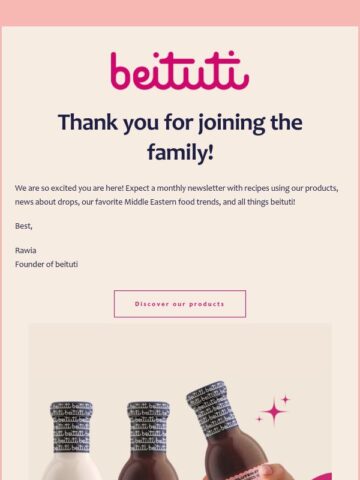Open the Discover our products button
The width and height of the screenshot is (360, 480).
(180, 304)
